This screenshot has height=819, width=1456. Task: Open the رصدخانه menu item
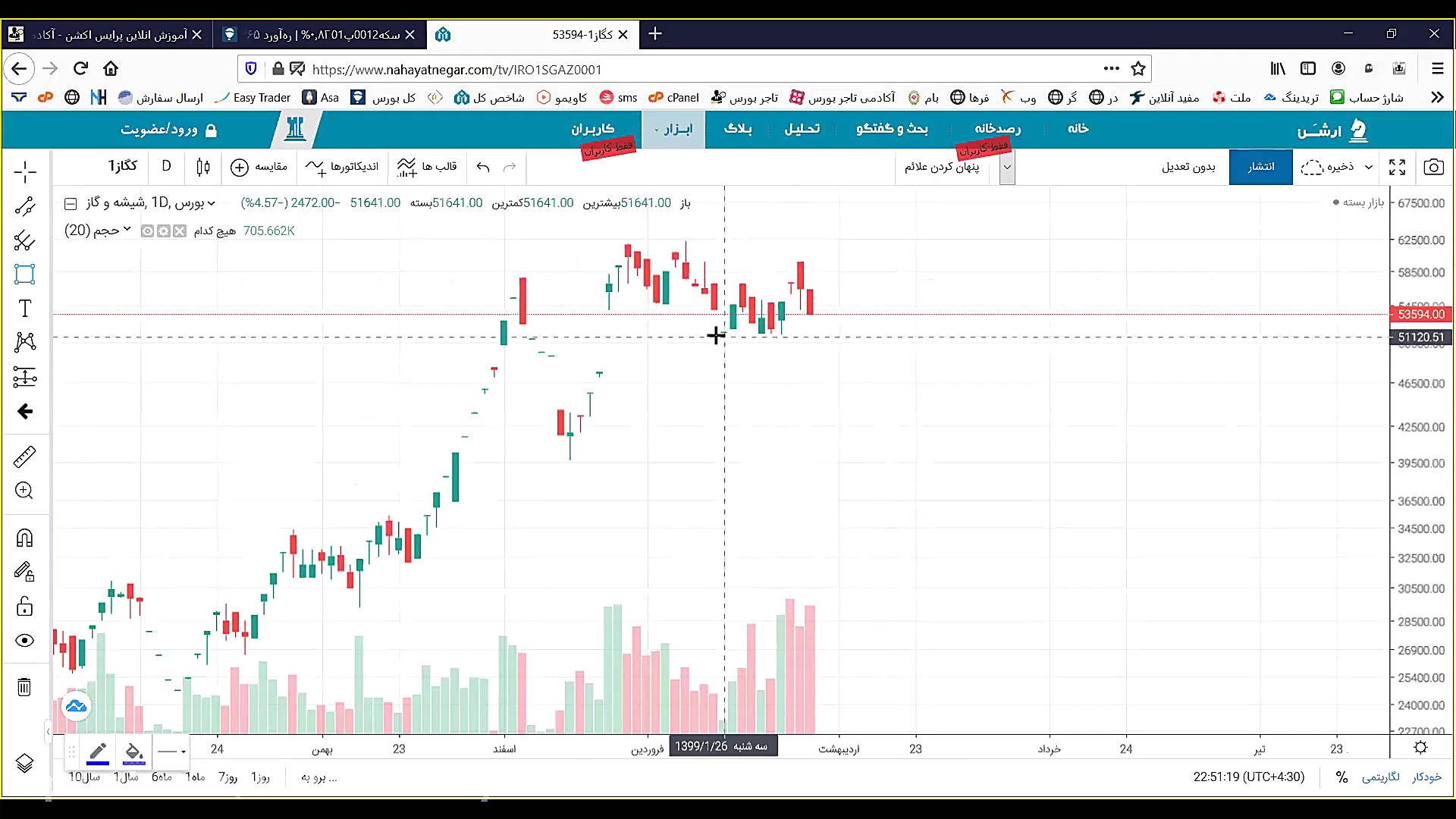(x=997, y=129)
